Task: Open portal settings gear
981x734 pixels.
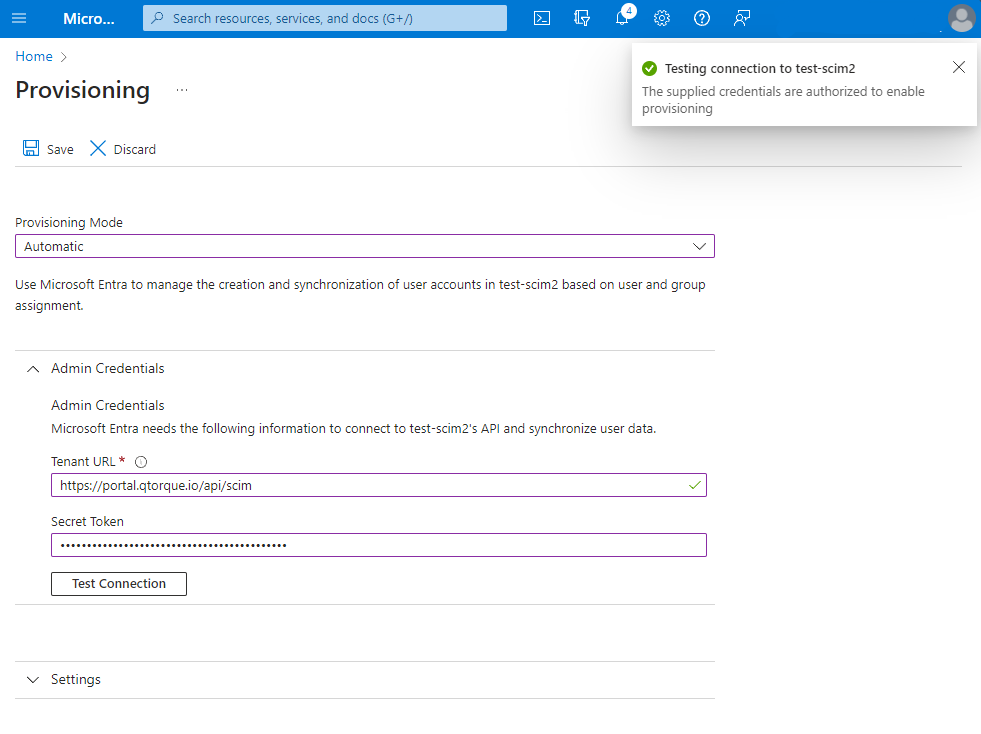Action: (662, 18)
